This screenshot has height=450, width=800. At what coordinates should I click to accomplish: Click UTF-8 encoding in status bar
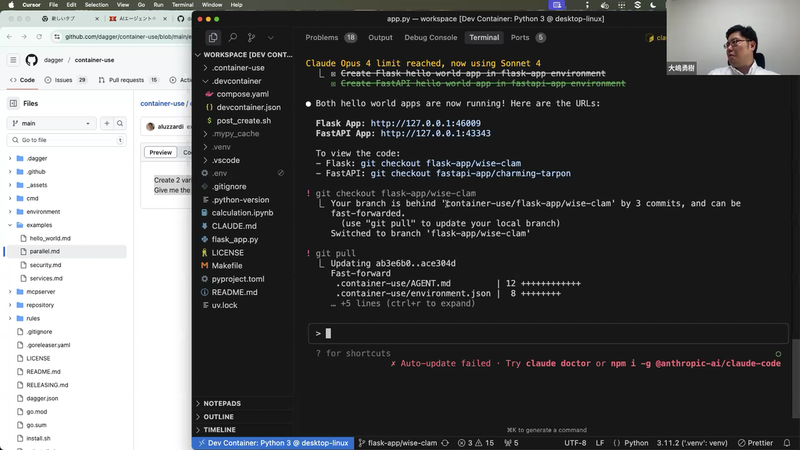coord(576,443)
